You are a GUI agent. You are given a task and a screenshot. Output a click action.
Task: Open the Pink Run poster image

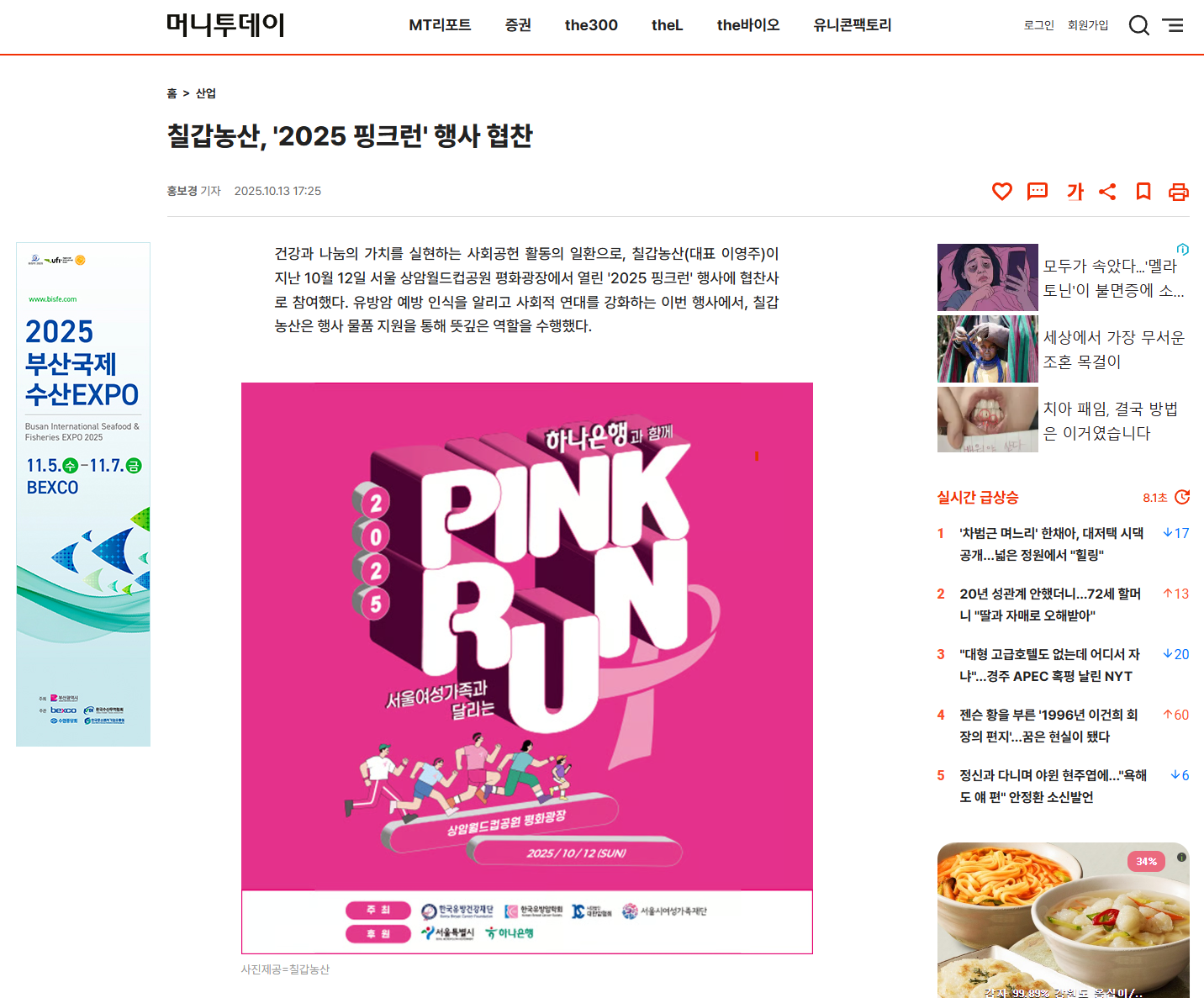coord(527,668)
